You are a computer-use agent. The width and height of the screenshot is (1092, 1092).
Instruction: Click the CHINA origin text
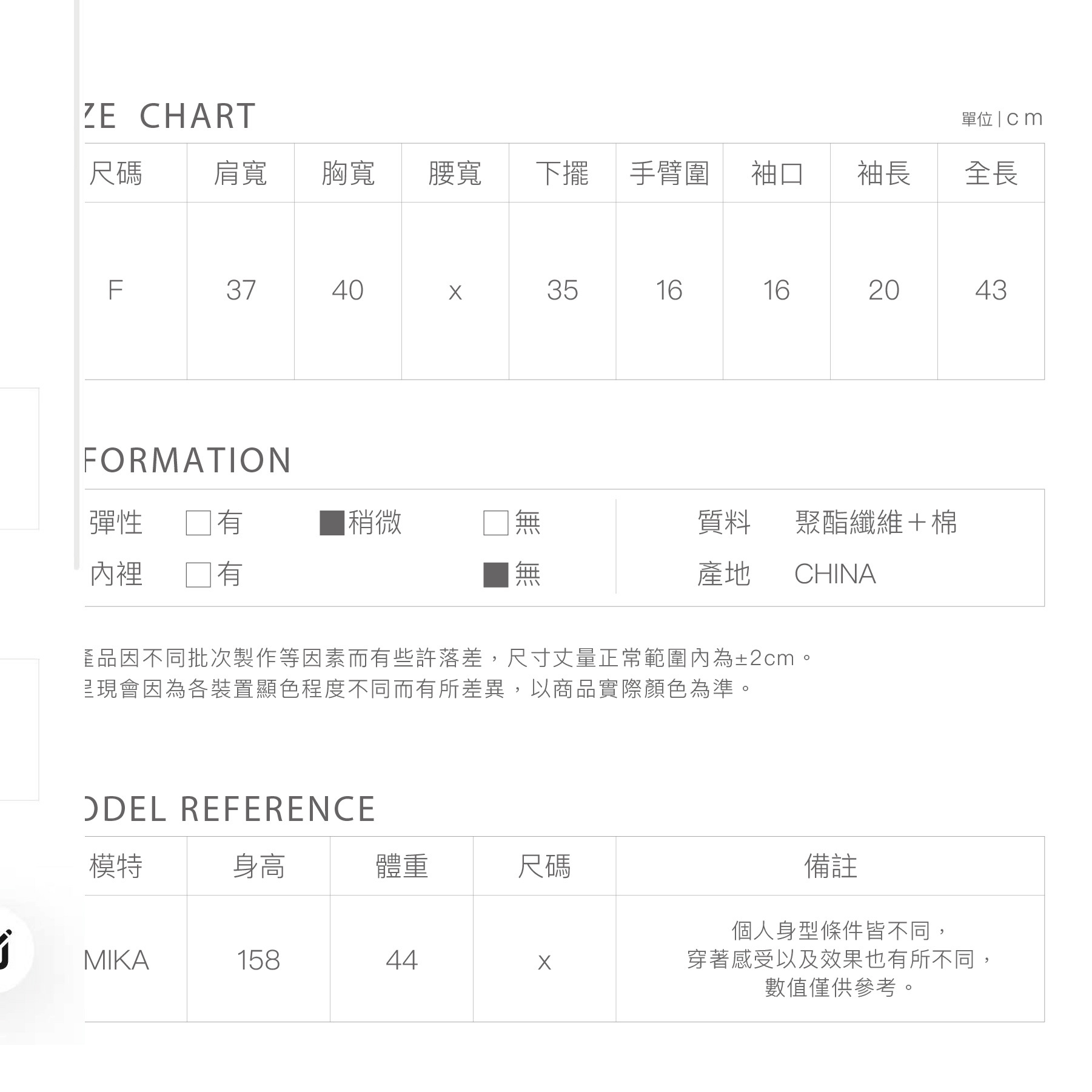pyautogui.click(x=835, y=574)
